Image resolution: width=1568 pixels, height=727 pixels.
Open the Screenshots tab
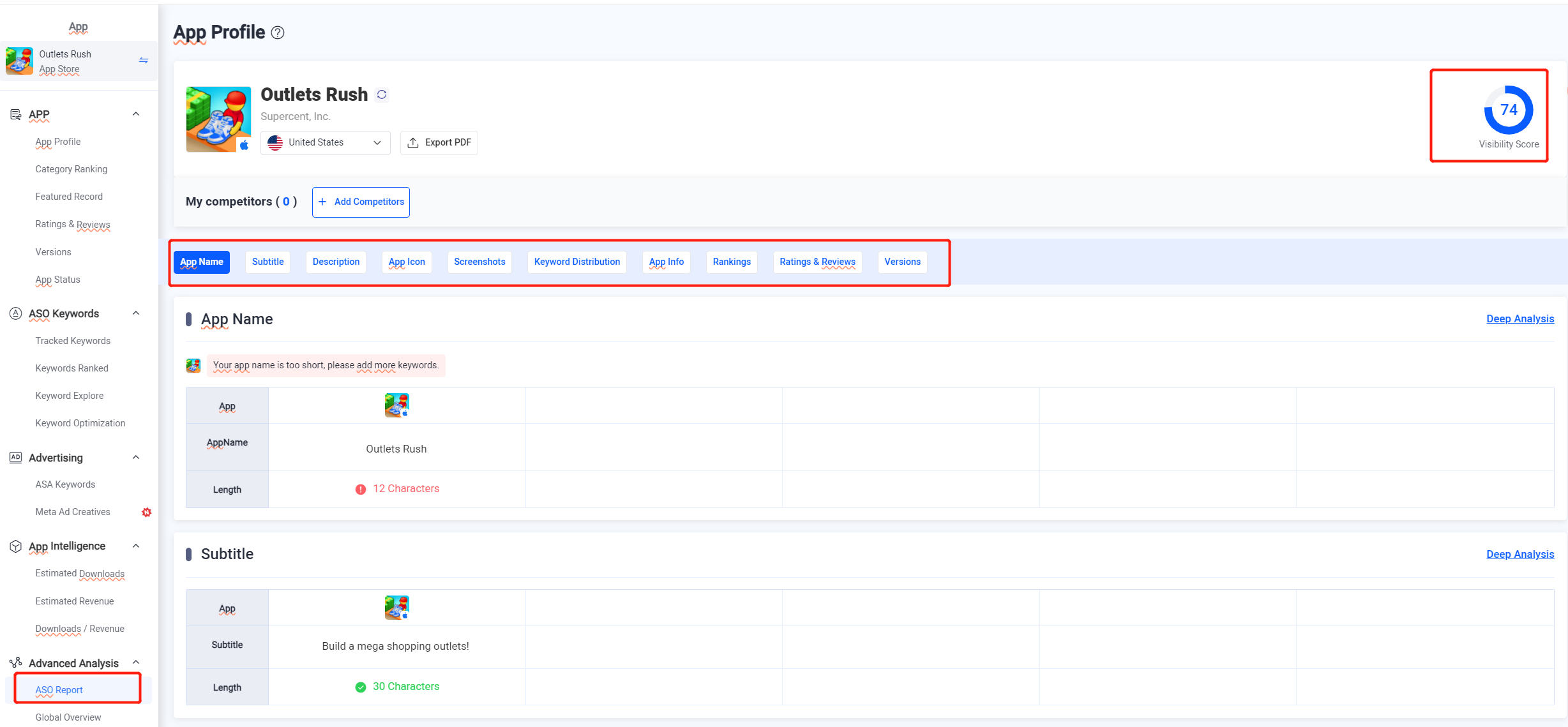[479, 262]
